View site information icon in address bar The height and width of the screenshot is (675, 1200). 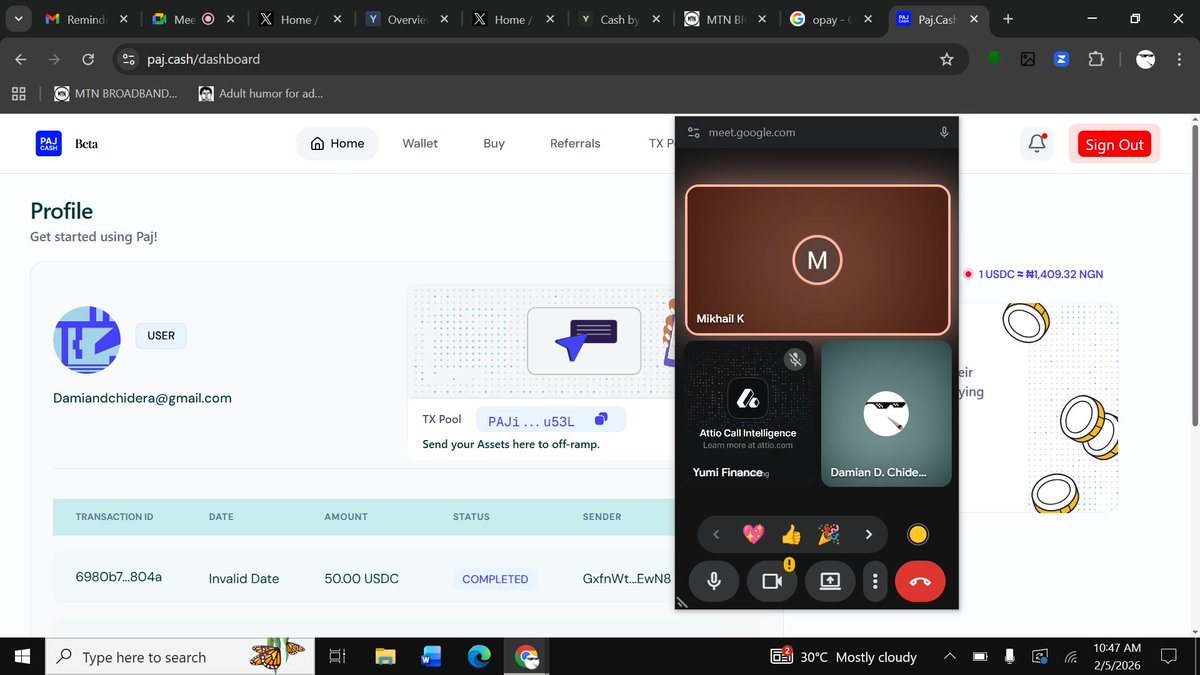pyautogui.click(x=128, y=60)
